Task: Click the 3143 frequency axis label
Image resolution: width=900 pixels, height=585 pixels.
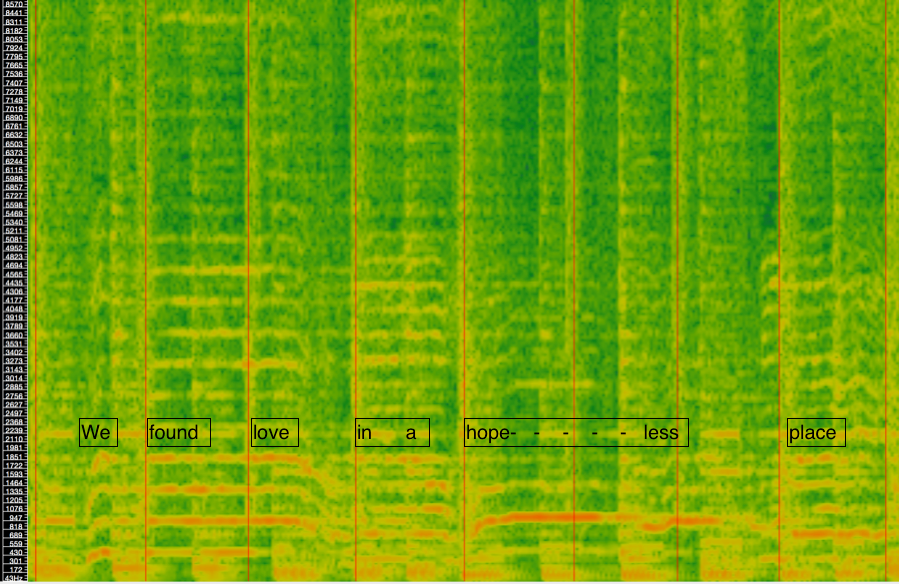Action: coord(14,370)
